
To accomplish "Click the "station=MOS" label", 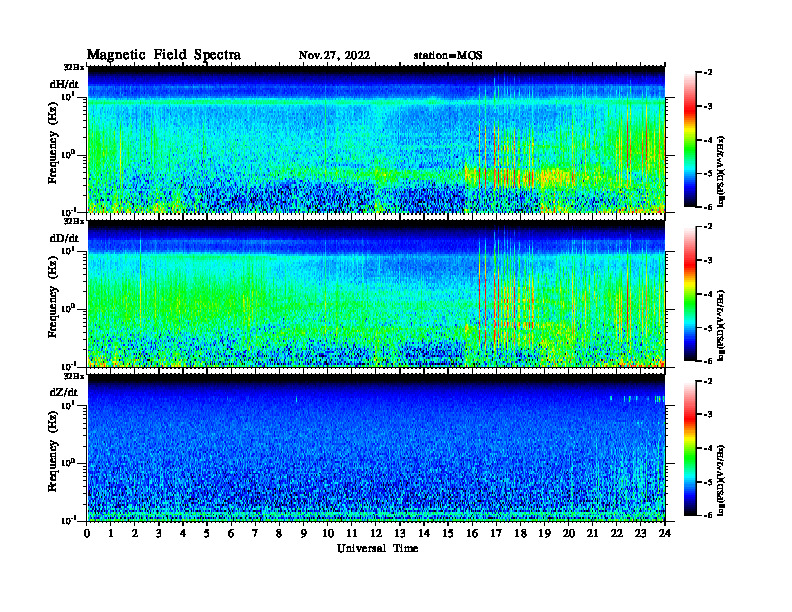I will [x=448, y=56].
